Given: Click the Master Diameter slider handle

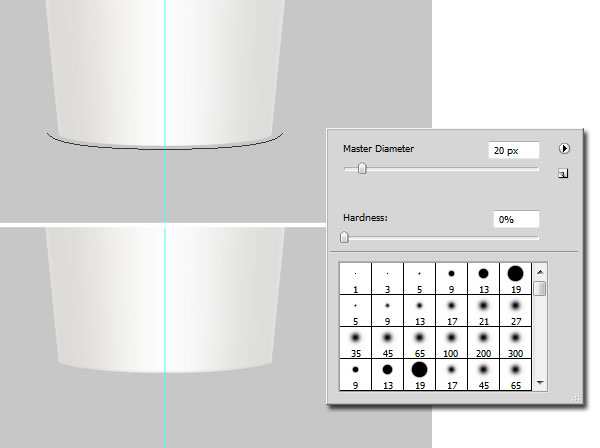Looking at the screenshot, I should point(362,169).
